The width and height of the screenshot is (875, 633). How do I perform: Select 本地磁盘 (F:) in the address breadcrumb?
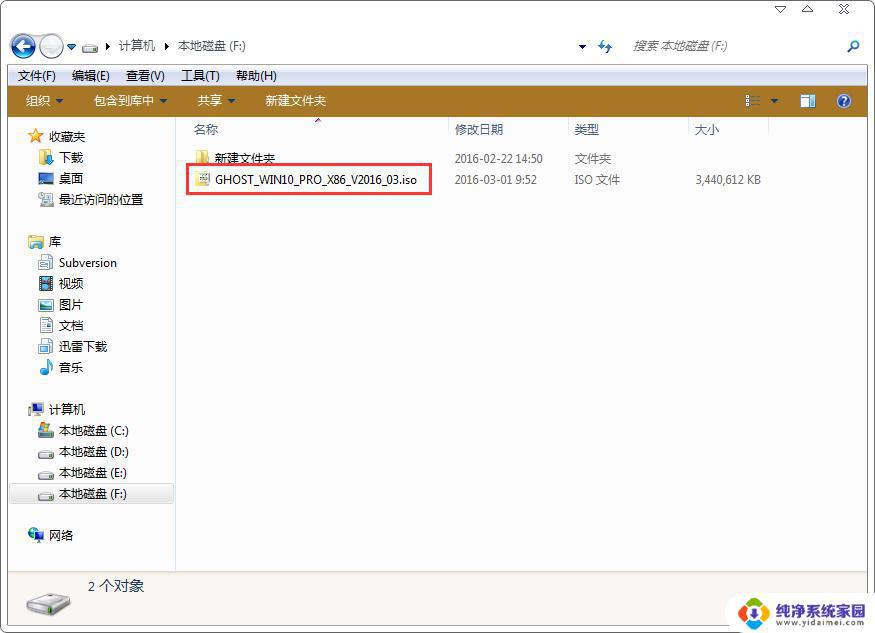211,46
